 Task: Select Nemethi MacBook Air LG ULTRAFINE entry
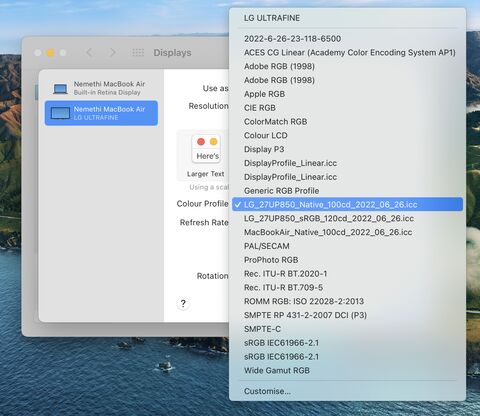click(x=101, y=113)
